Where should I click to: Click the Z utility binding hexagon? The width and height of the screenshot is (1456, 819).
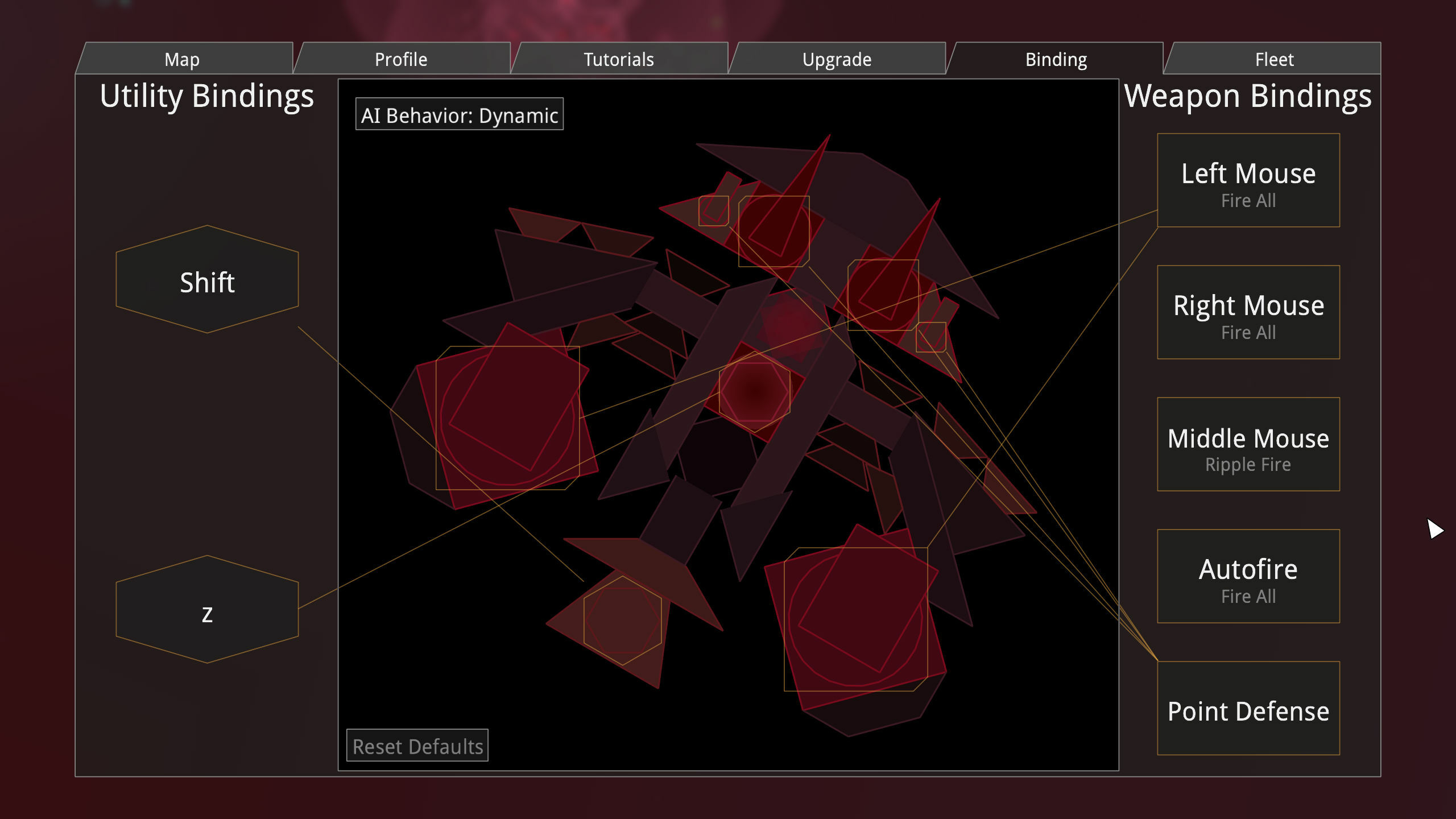click(207, 614)
